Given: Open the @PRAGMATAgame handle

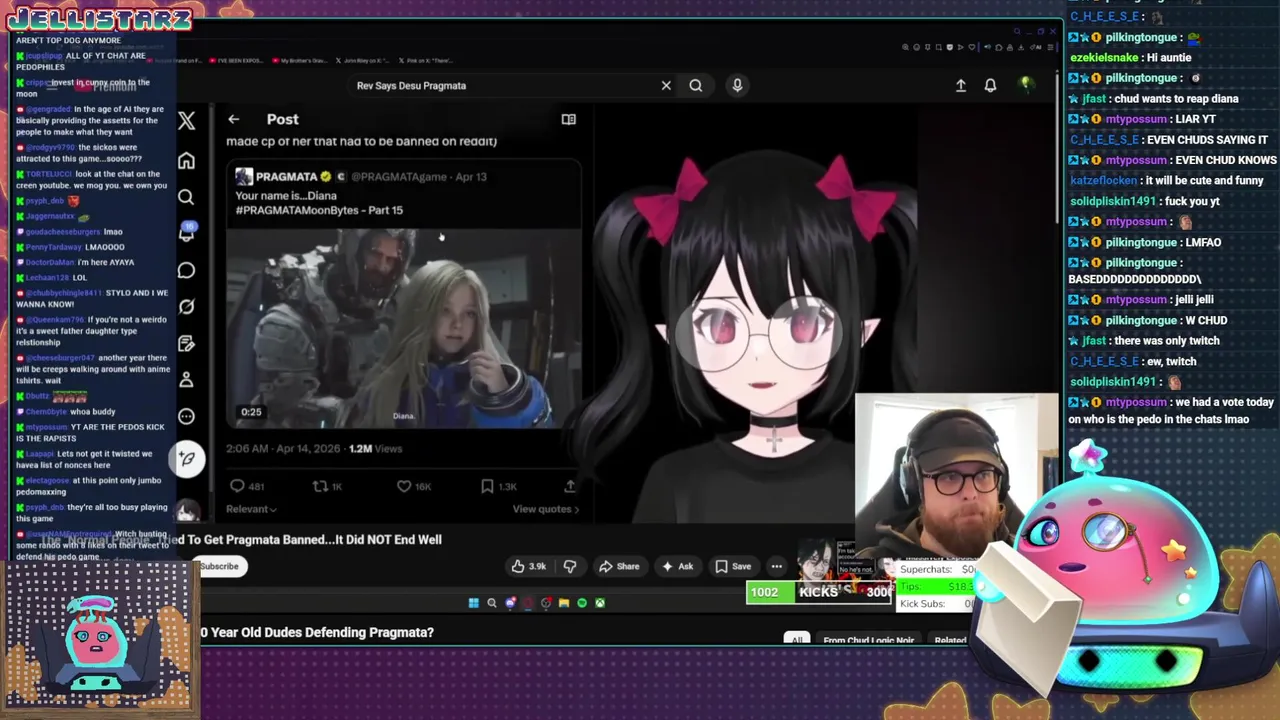Looking at the screenshot, I should click(x=398, y=176).
